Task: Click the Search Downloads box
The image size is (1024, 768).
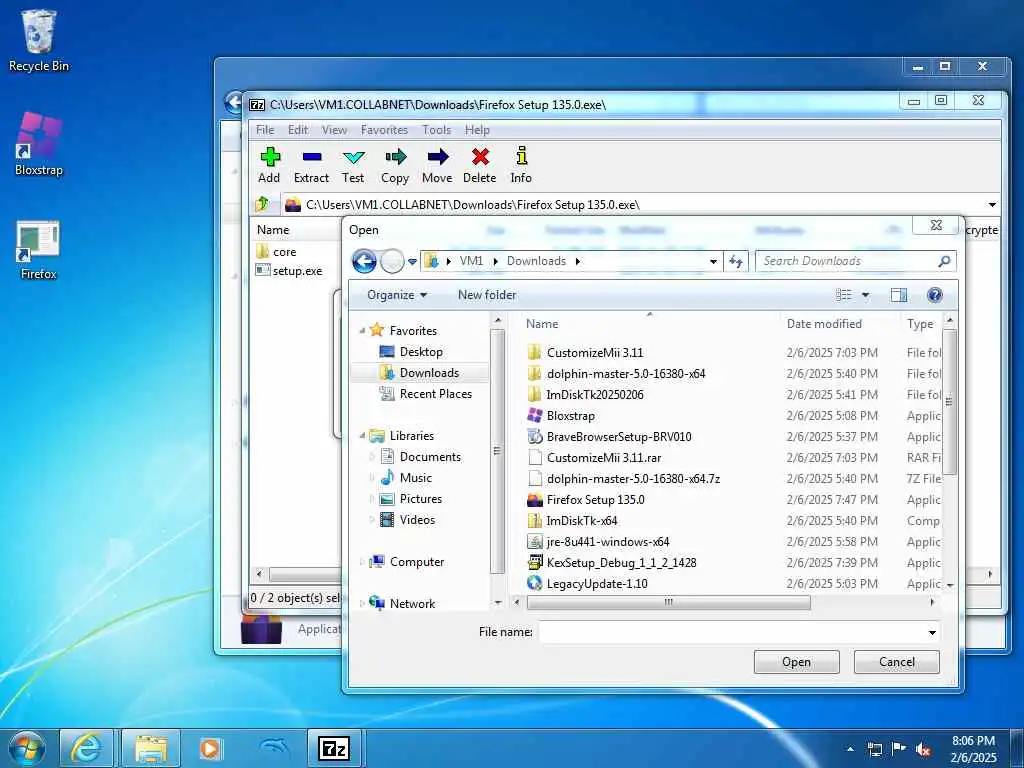Action: (848, 261)
